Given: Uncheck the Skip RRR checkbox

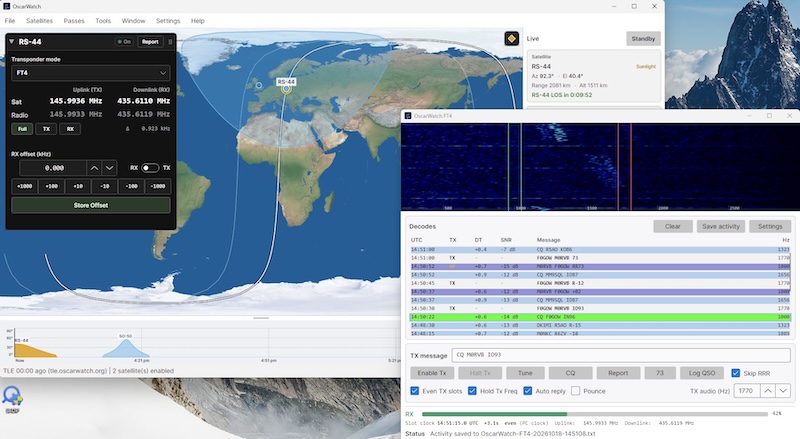Looking at the screenshot, I should [736, 373].
